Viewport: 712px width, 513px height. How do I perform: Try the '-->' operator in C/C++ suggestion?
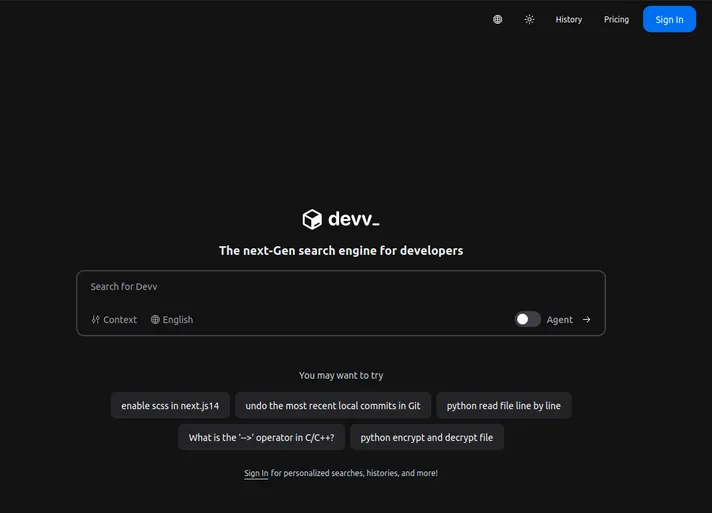(x=261, y=437)
